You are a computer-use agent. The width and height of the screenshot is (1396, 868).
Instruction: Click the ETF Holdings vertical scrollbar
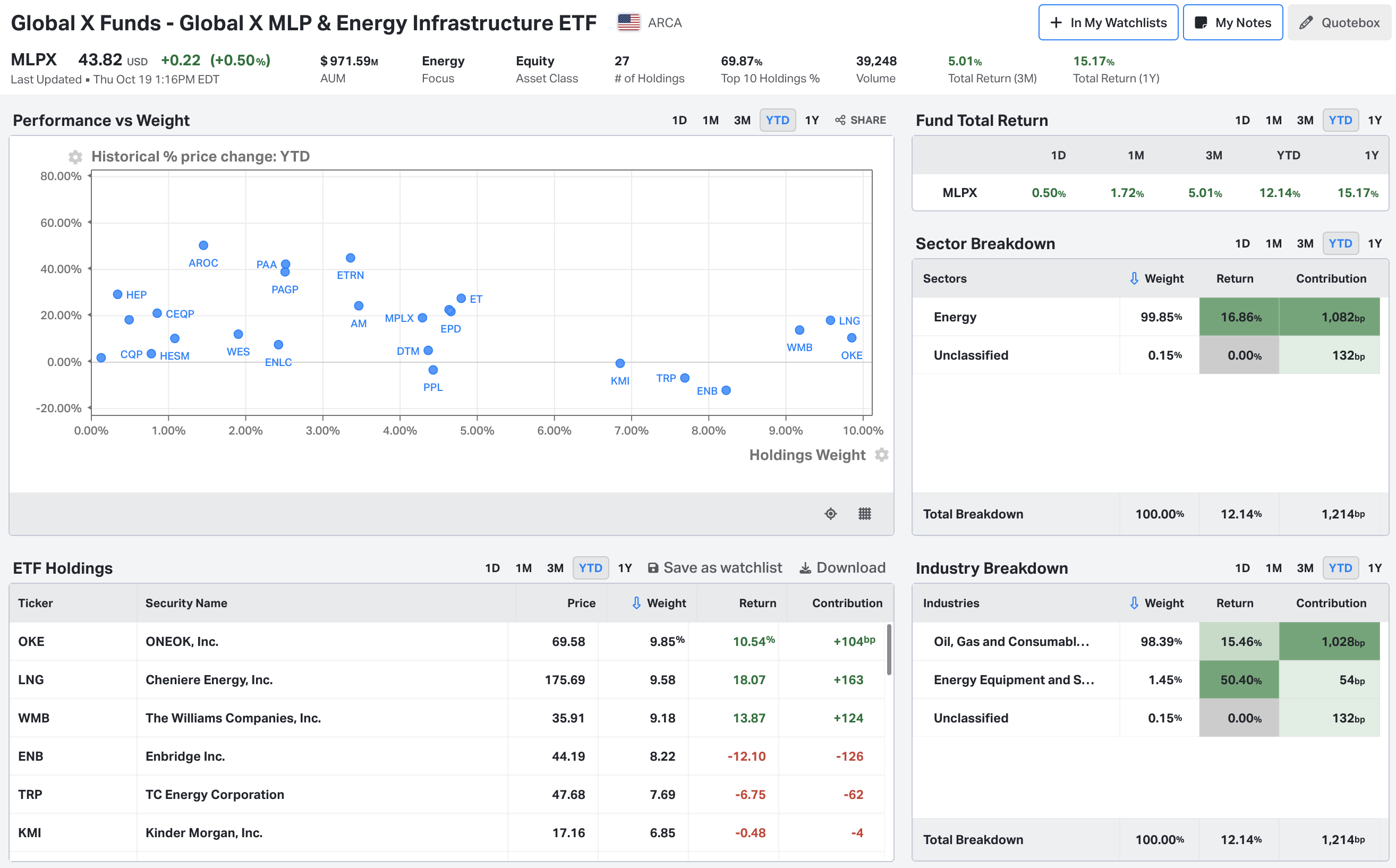889,650
